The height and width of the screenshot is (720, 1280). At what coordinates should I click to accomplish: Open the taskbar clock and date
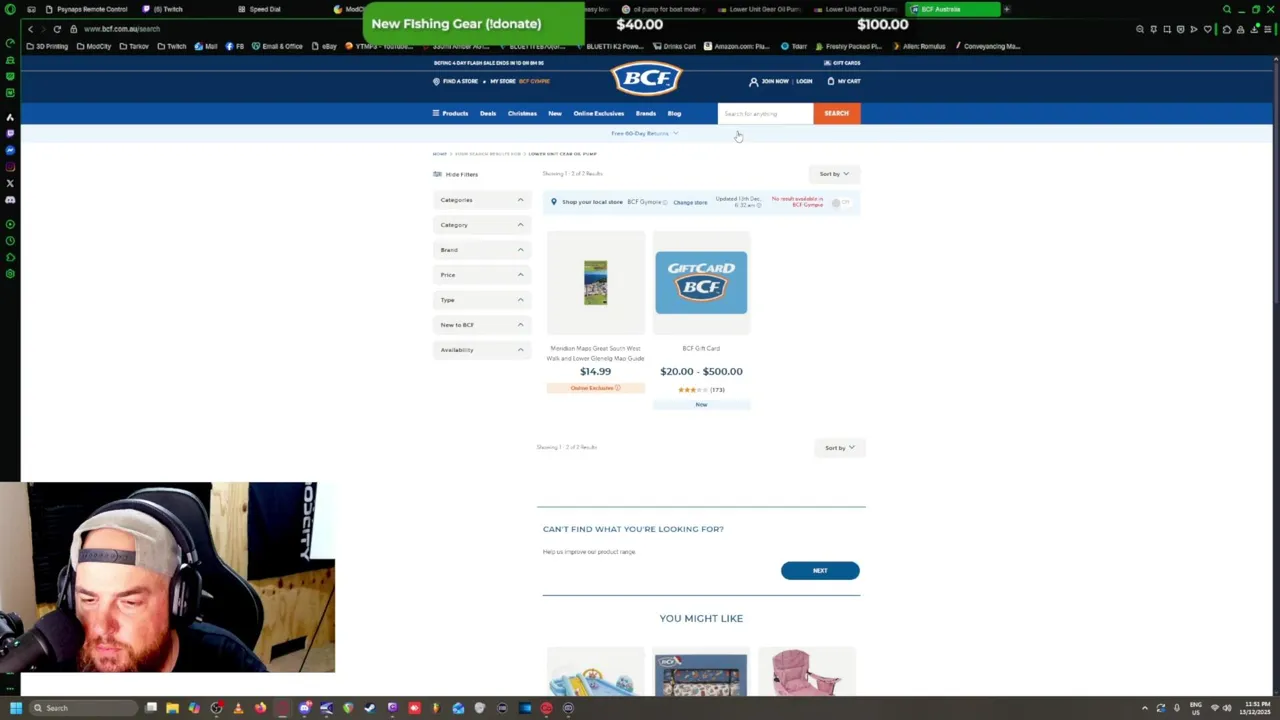click(x=1255, y=708)
